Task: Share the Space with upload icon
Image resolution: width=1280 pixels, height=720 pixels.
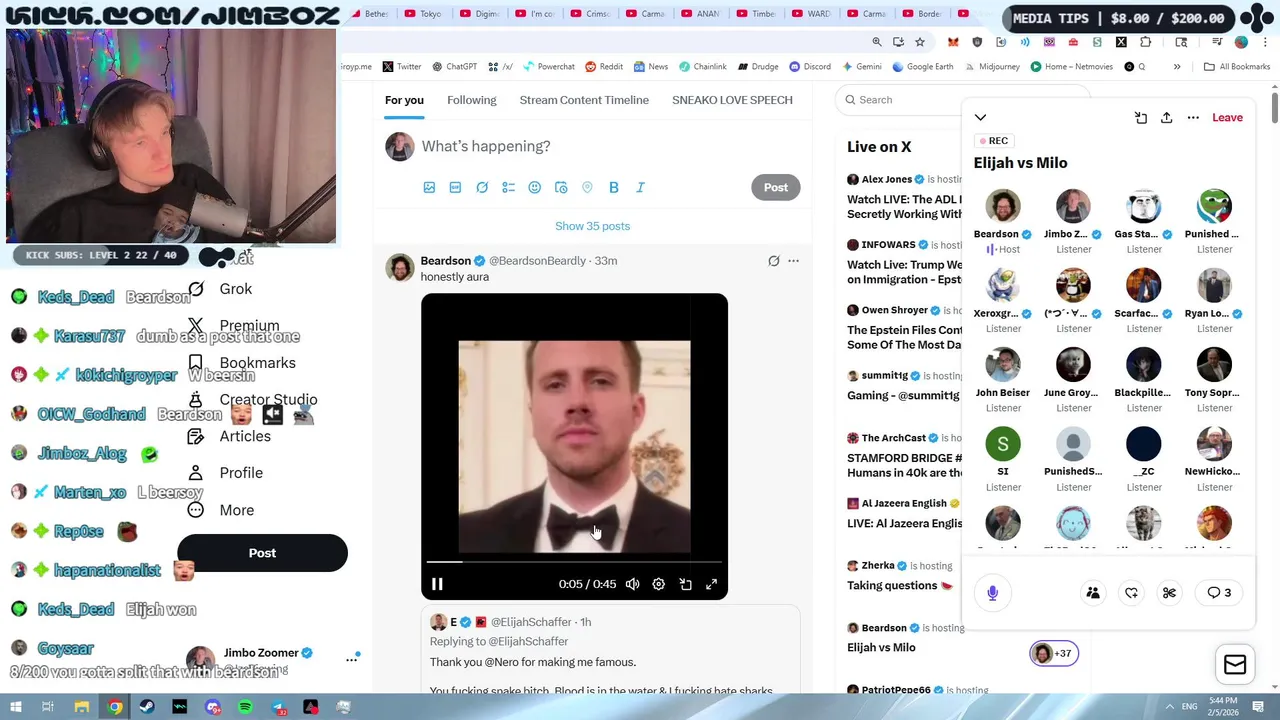Action: coord(1166,118)
